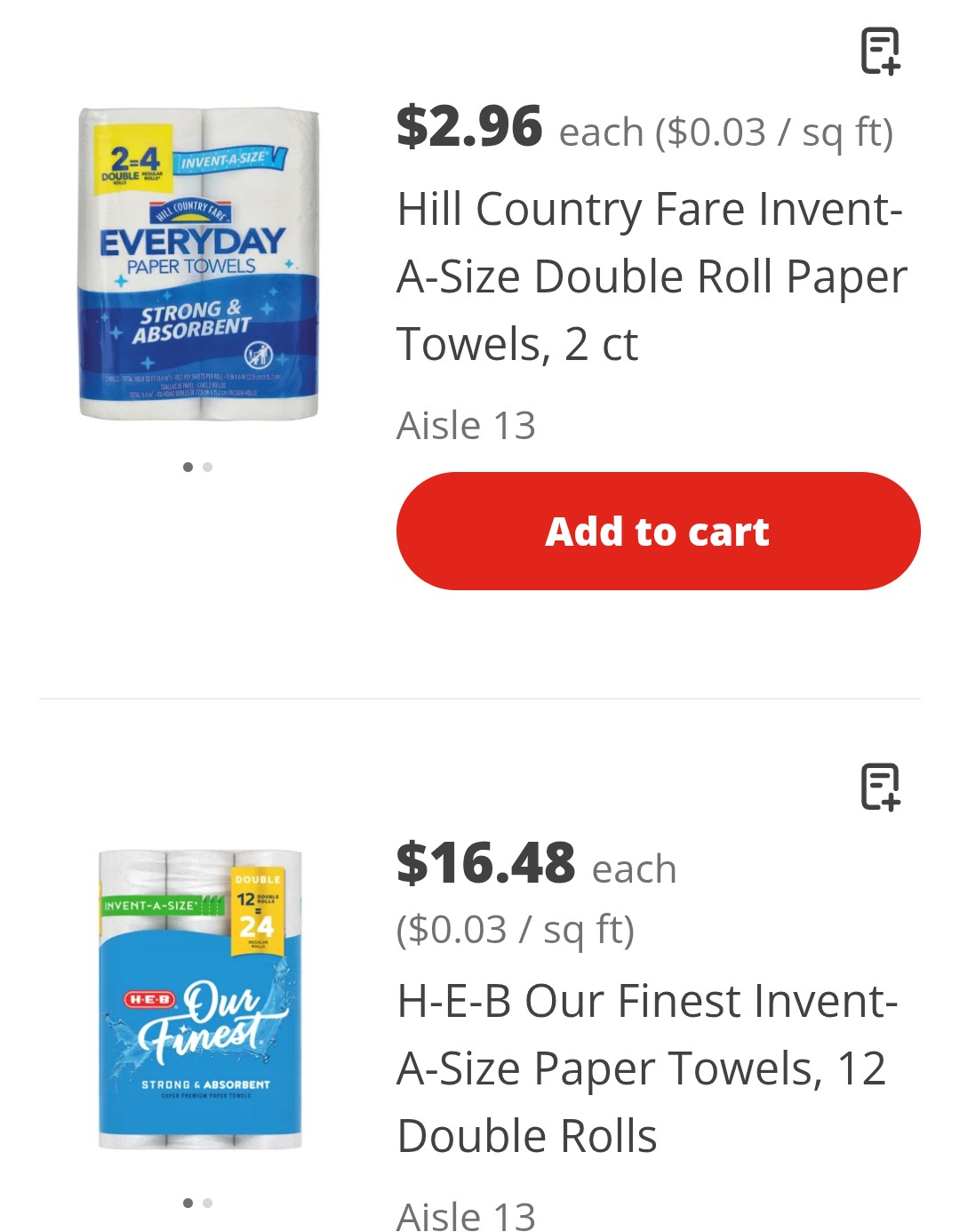Select second image dot under Our Finest package

point(208,1203)
